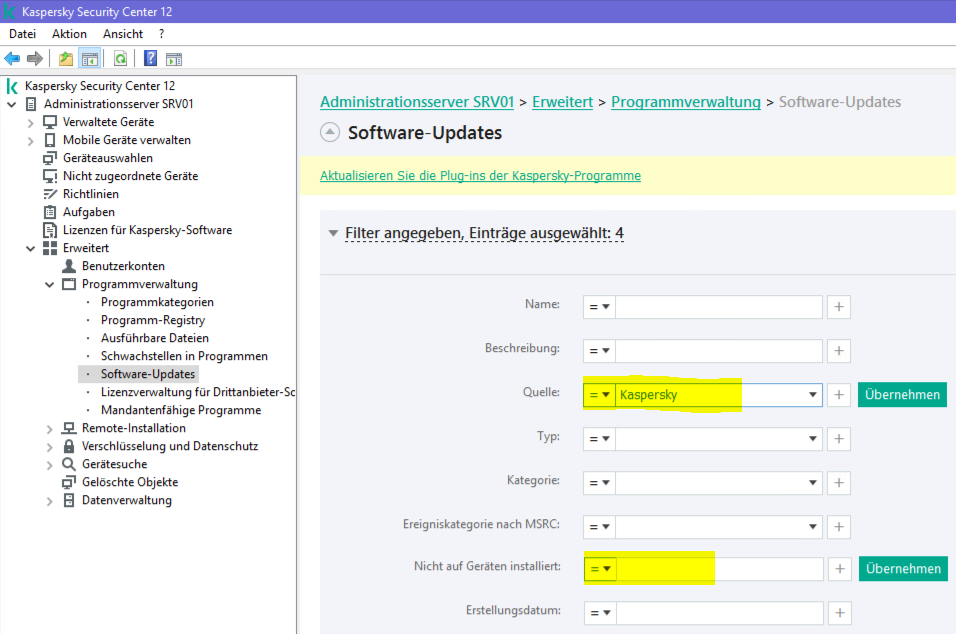Click the Nicht zugeordnete Geräte icon
Screen dimensions: 956x634
[x=50, y=176]
